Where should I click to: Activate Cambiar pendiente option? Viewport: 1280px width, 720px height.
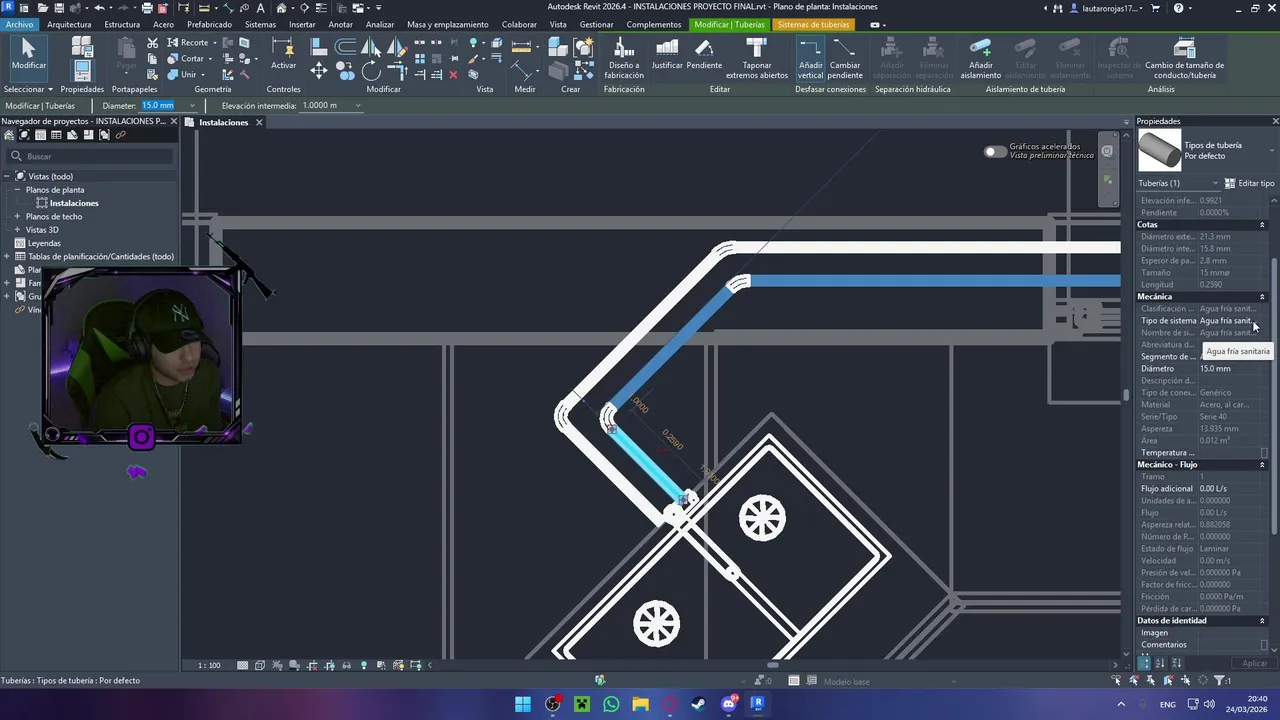845,60
